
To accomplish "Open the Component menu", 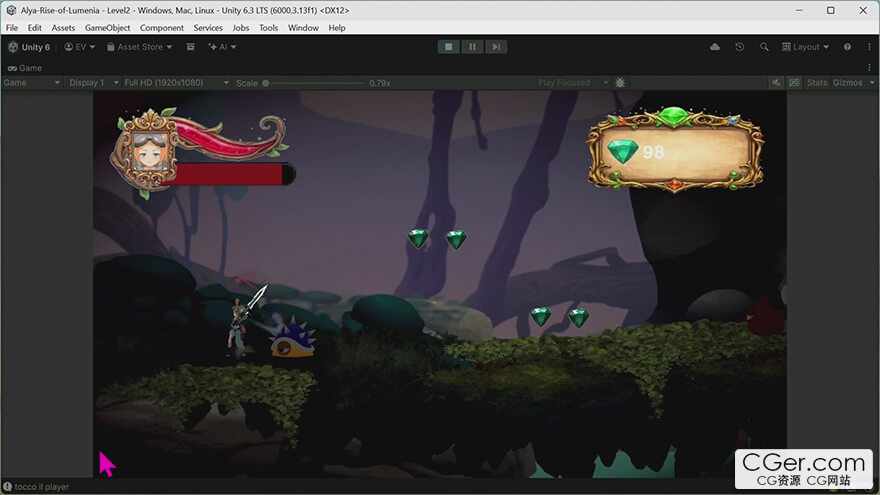I will 162,28.
